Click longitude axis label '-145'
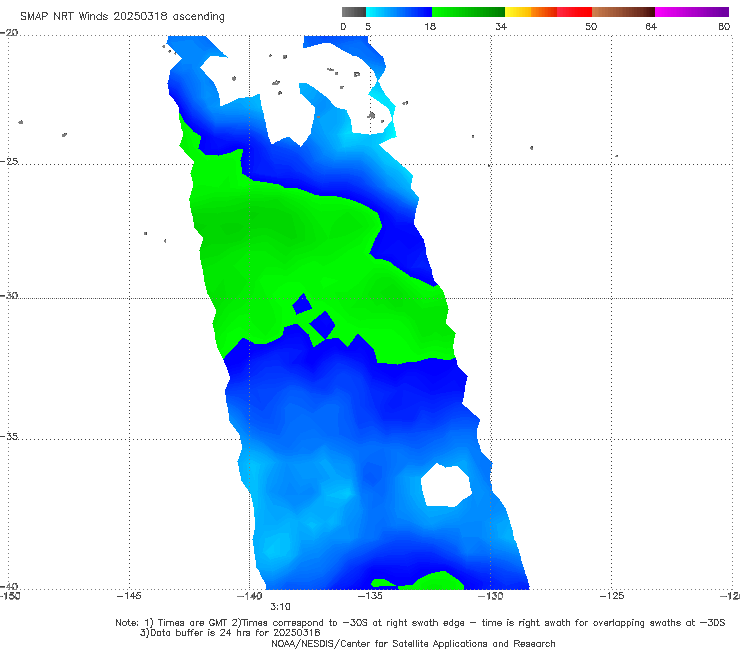This screenshot has width=740, height=650. point(129,596)
